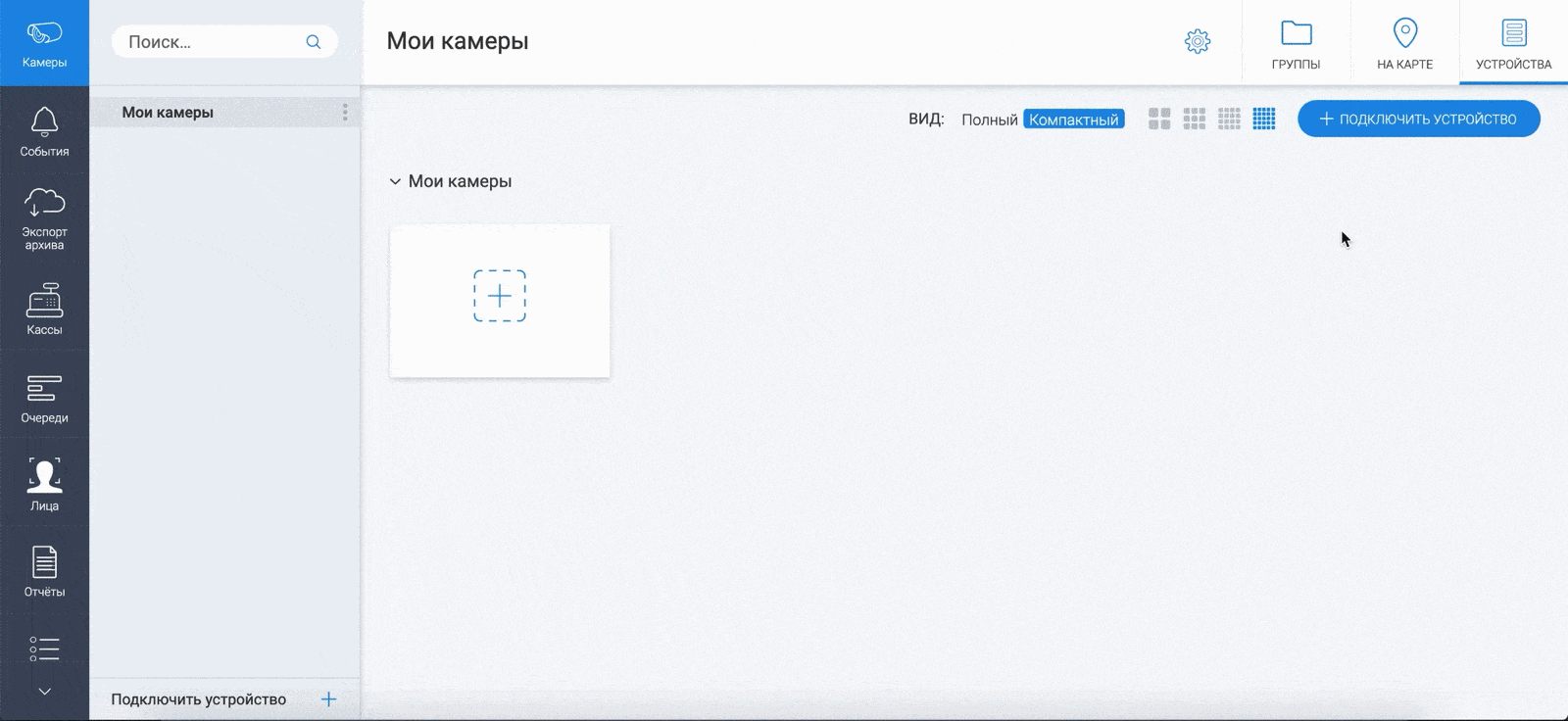Viewport: 1568px width, 721px height.
Task: Switch to the НА КАРТЕ tab
Action: pos(1404,44)
